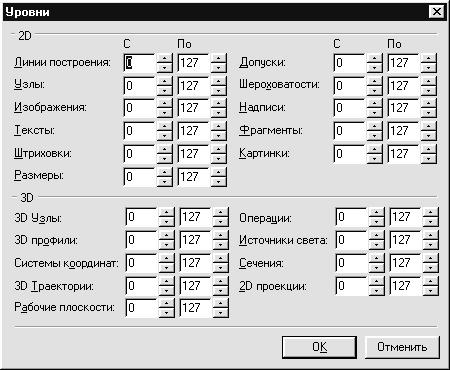Focus the Фрагменты "По" field

pos(404,131)
